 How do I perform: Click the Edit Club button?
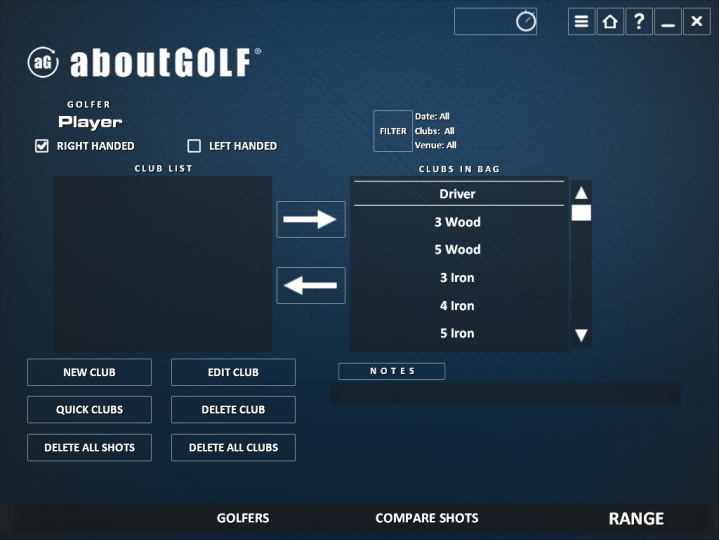click(233, 372)
